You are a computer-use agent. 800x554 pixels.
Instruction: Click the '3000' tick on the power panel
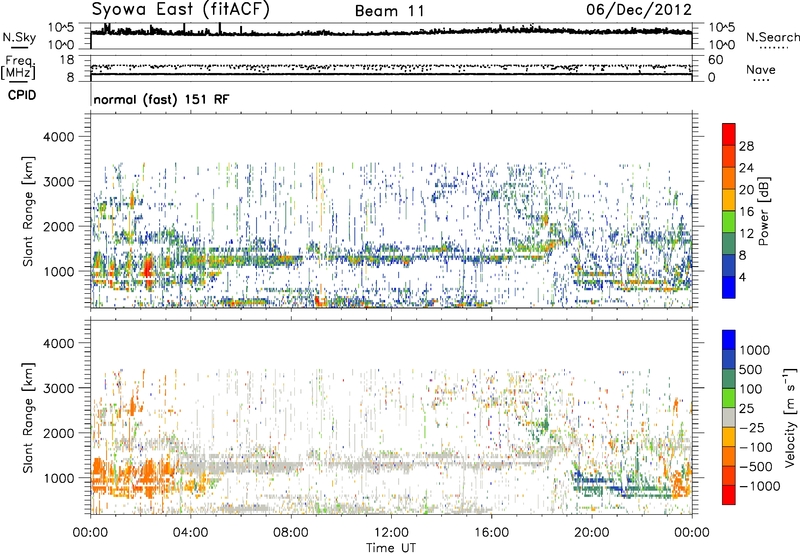pyautogui.click(x=59, y=182)
